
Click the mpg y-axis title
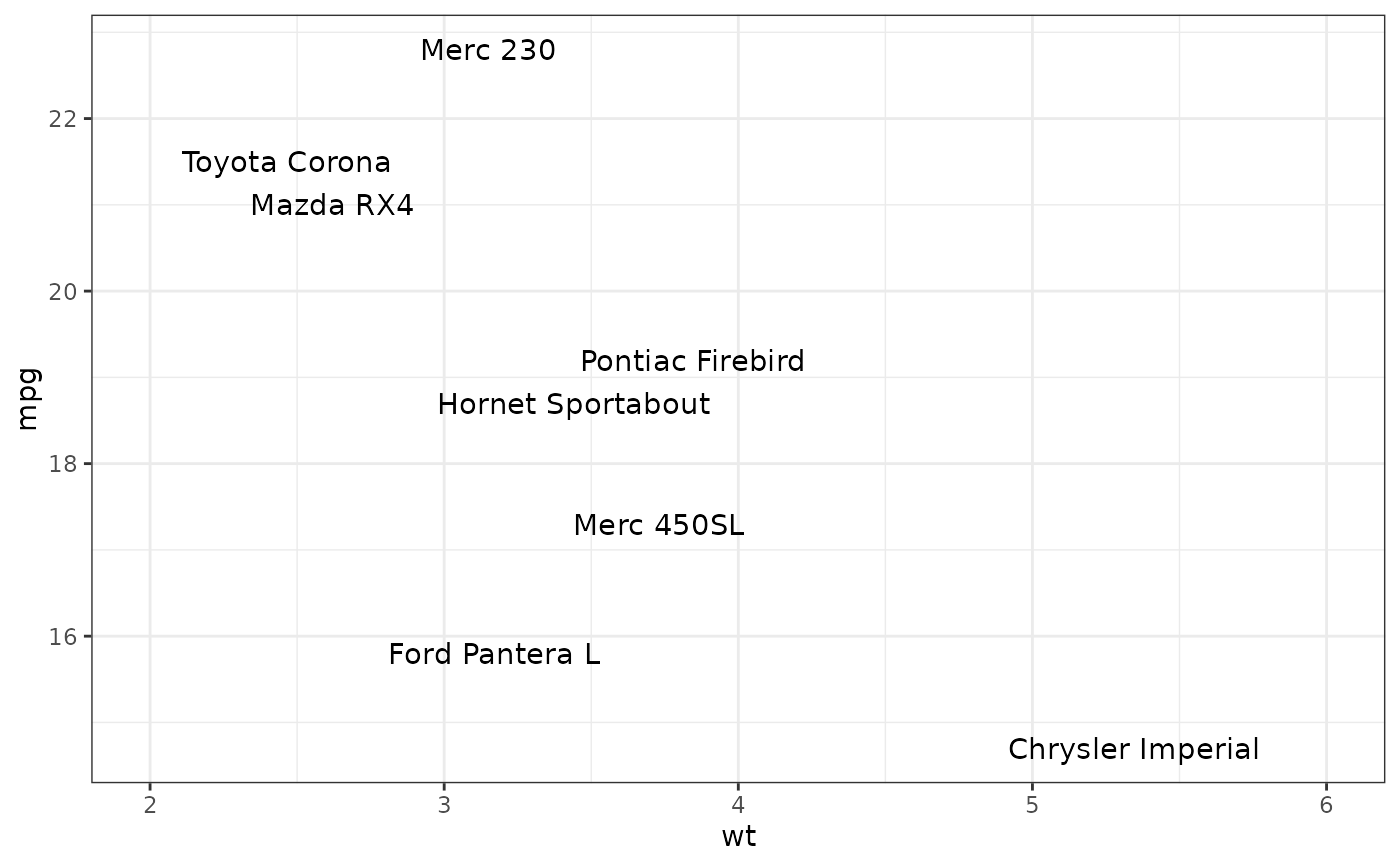click(x=28, y=399)
